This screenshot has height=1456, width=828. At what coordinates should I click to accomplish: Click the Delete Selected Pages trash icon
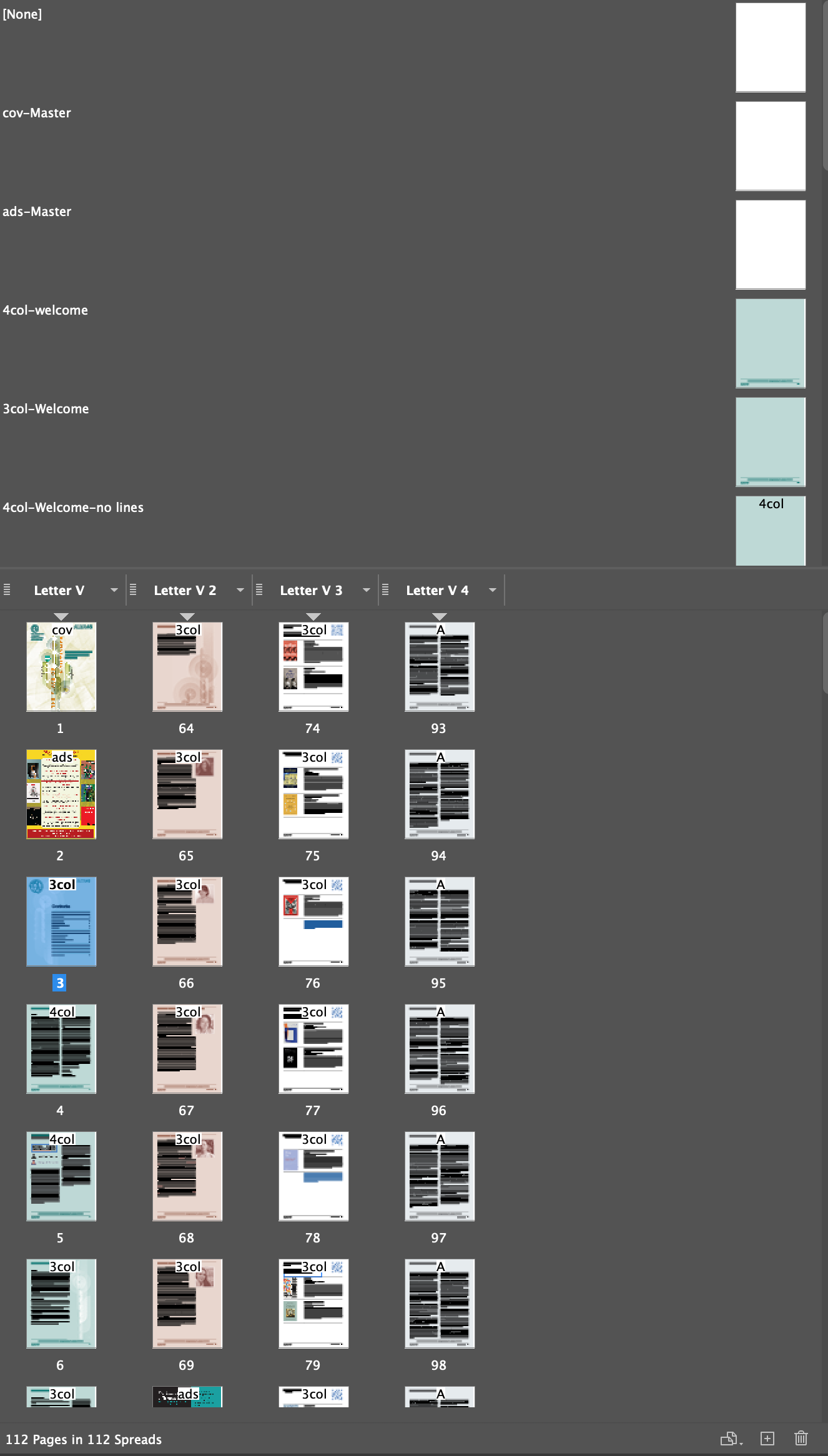[x=801, y=1439]
